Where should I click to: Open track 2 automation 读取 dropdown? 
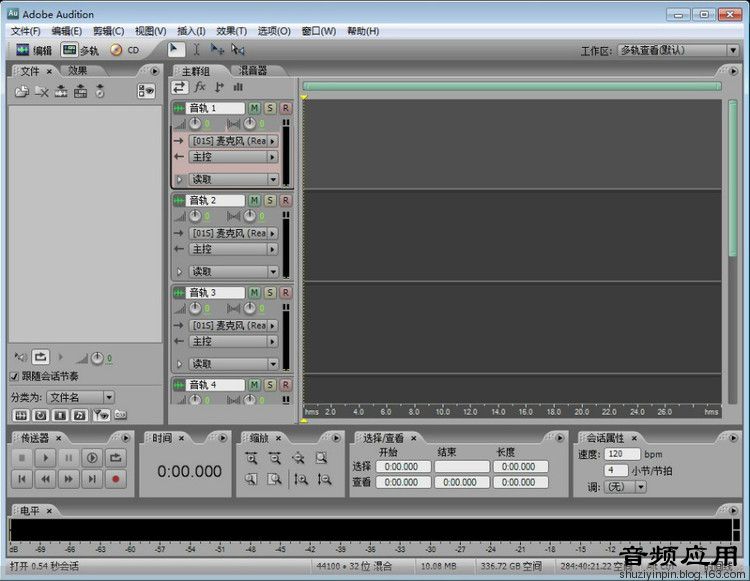coord(234,272)
